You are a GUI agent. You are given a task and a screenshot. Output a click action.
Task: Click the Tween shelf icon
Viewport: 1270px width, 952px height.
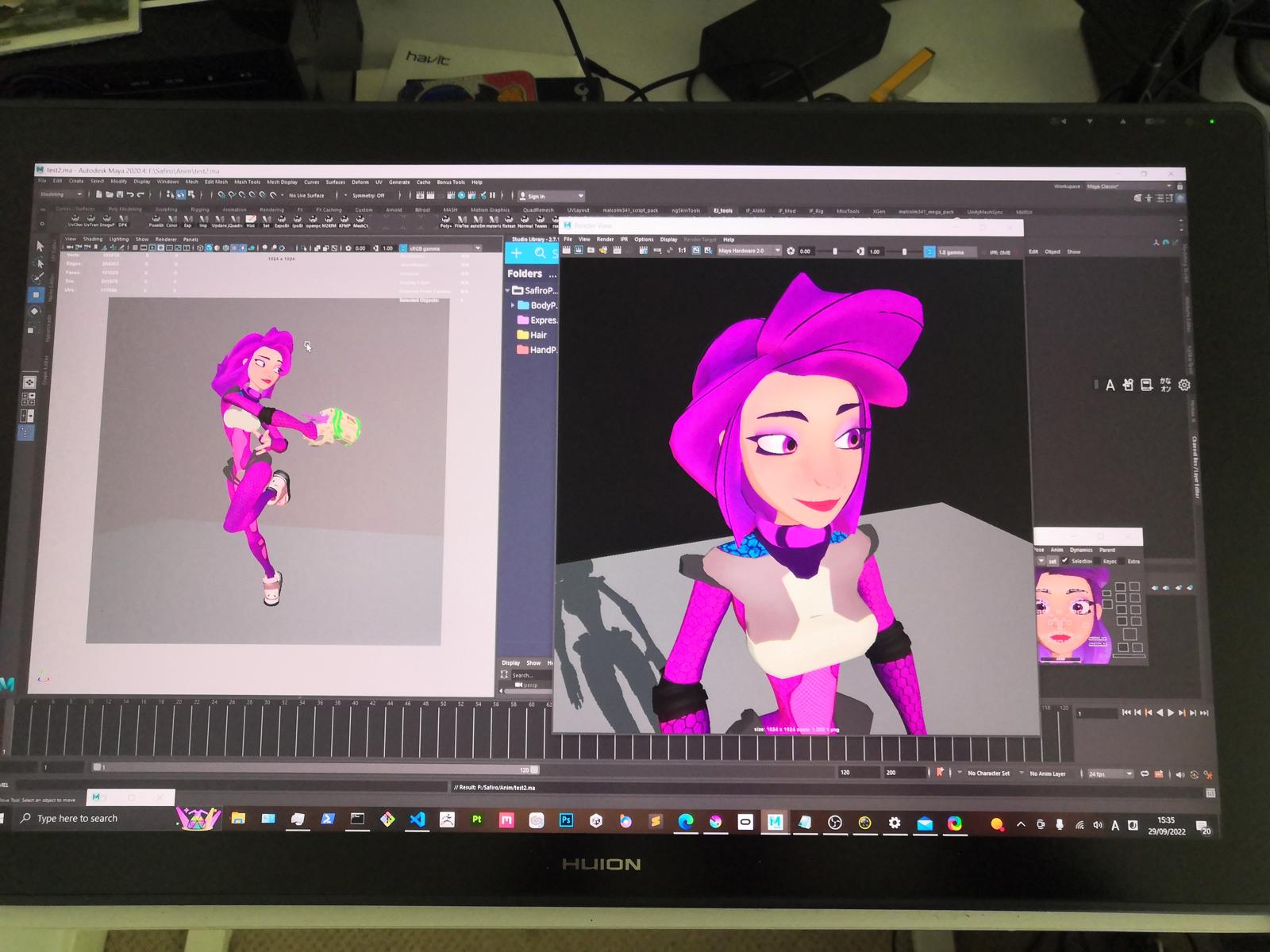click(x=541, y=221)
